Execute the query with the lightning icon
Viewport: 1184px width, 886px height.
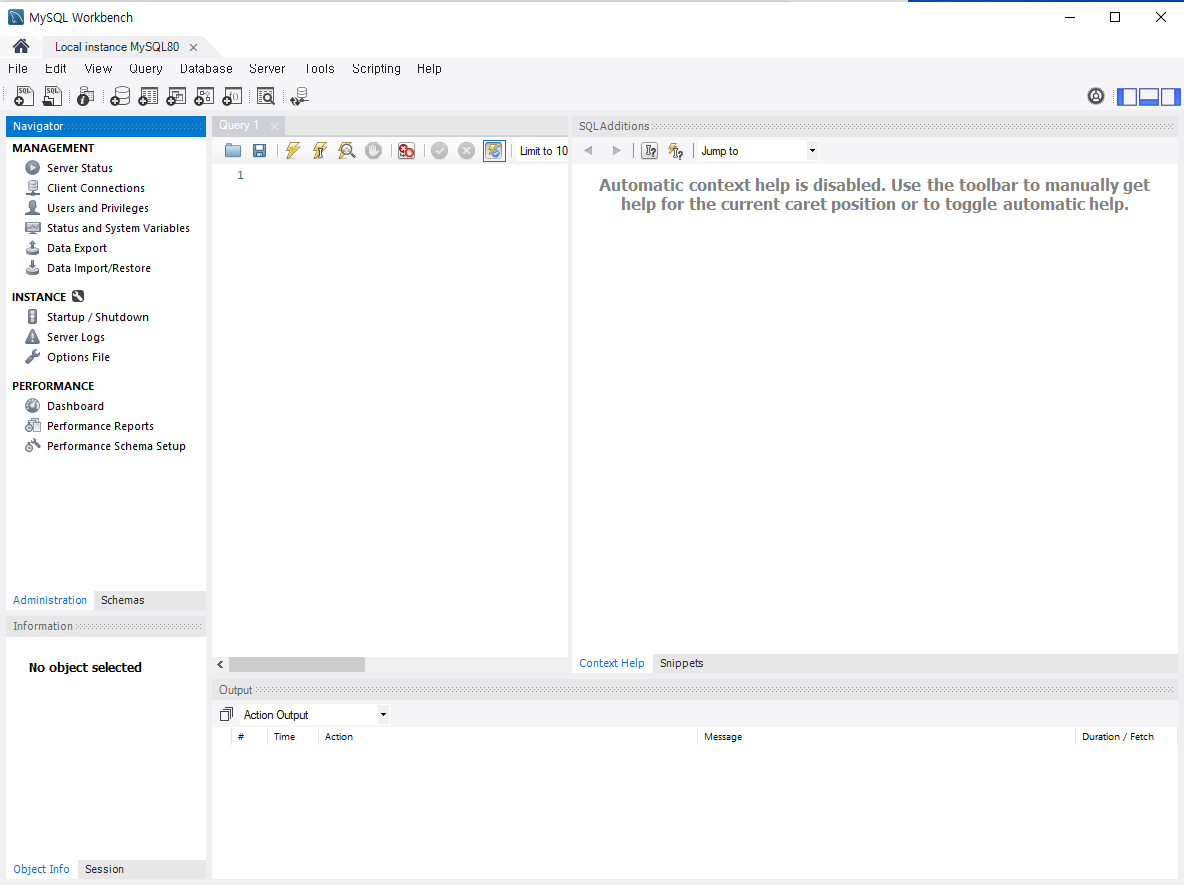click(x=293, y=150)
